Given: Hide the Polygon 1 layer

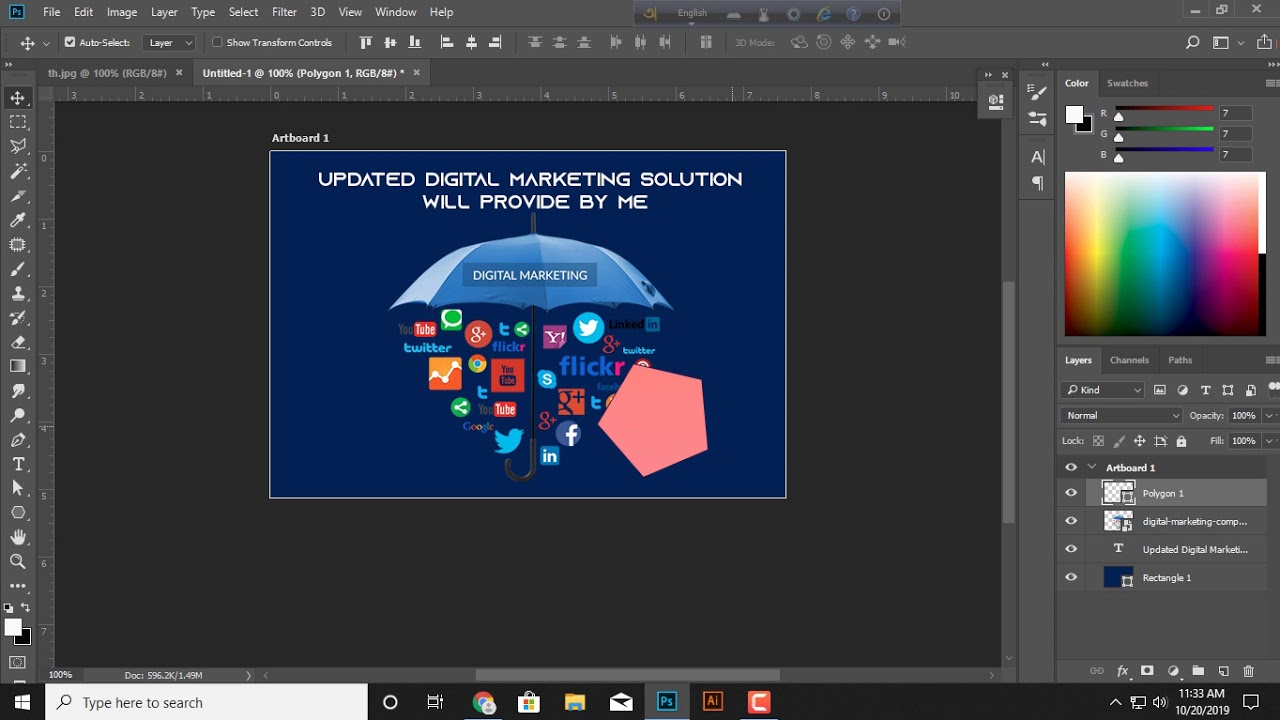Looking at the screenshot, I should point(1071,493).
